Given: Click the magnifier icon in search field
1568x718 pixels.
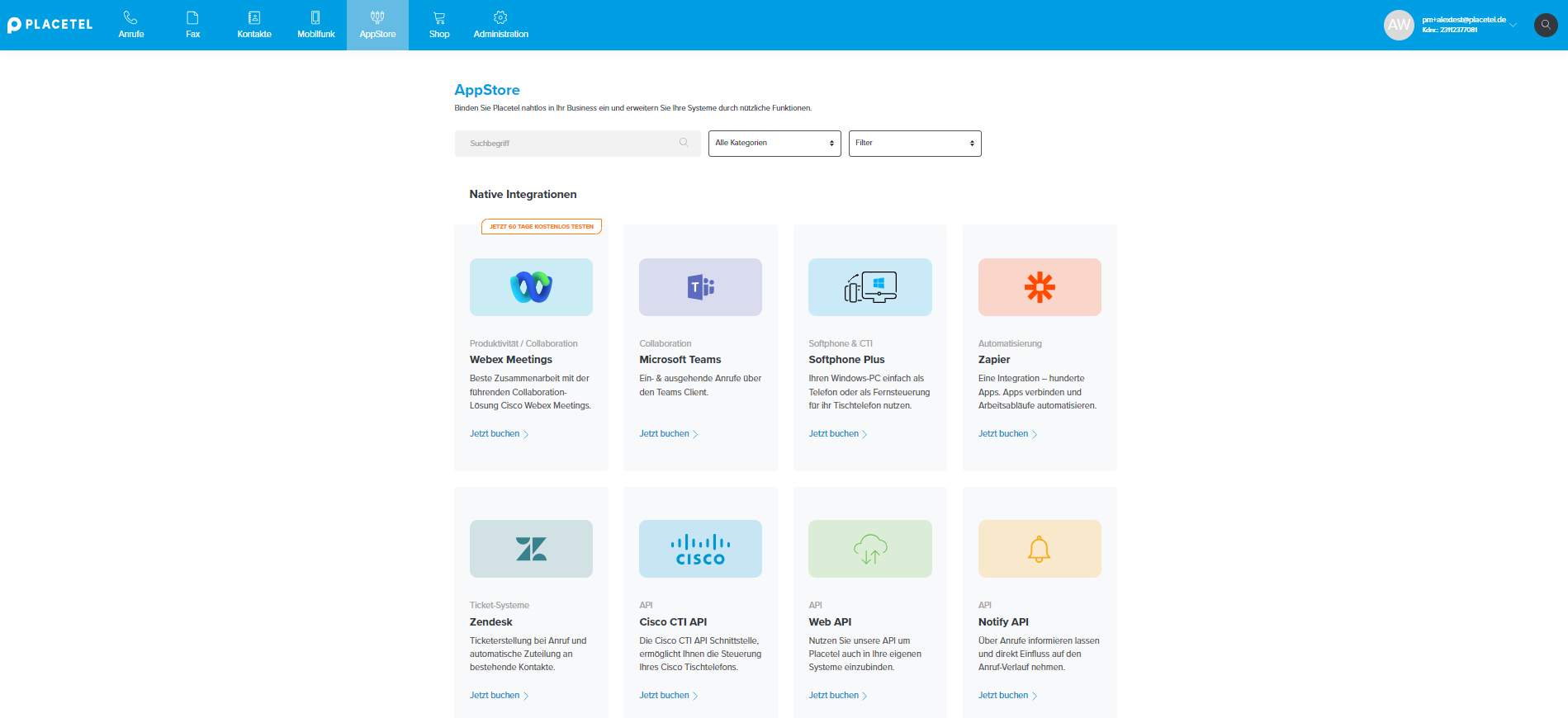Looking at the screenshot, I should (684, 143).
